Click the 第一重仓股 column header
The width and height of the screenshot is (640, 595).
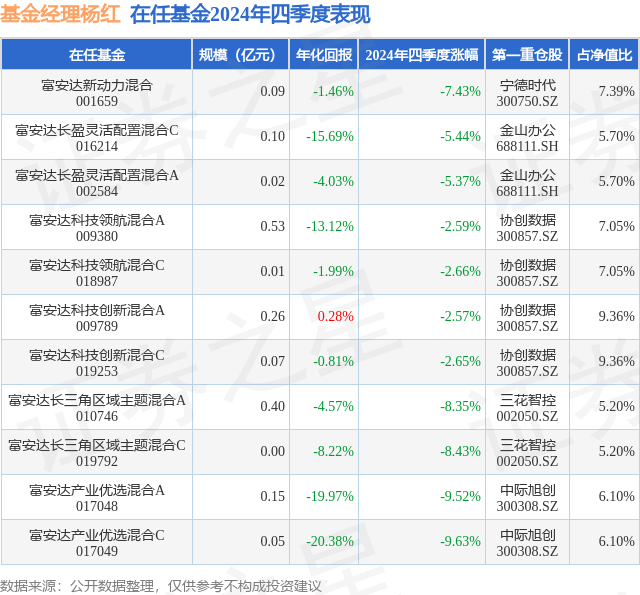click(527, 55)
